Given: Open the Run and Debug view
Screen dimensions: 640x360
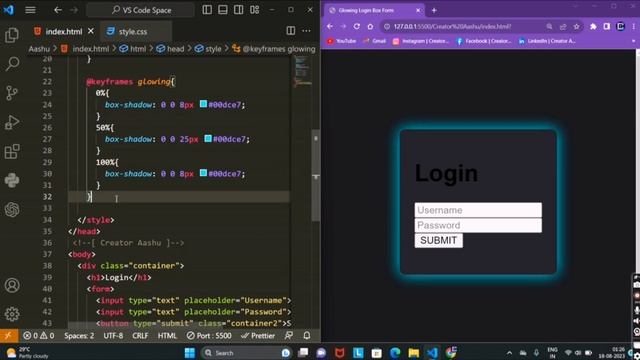Looking at the screenshot, I should click(12, 122).
